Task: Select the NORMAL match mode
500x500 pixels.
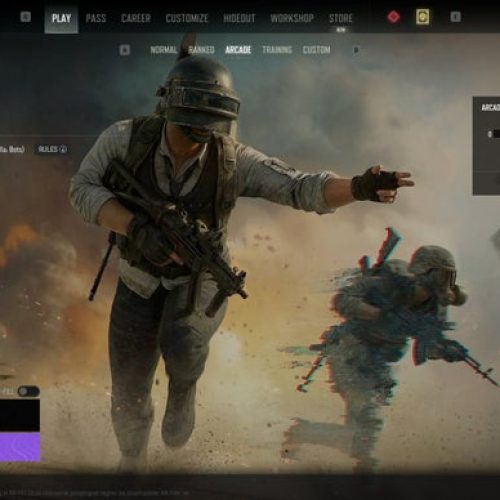Action: (163, 50)
